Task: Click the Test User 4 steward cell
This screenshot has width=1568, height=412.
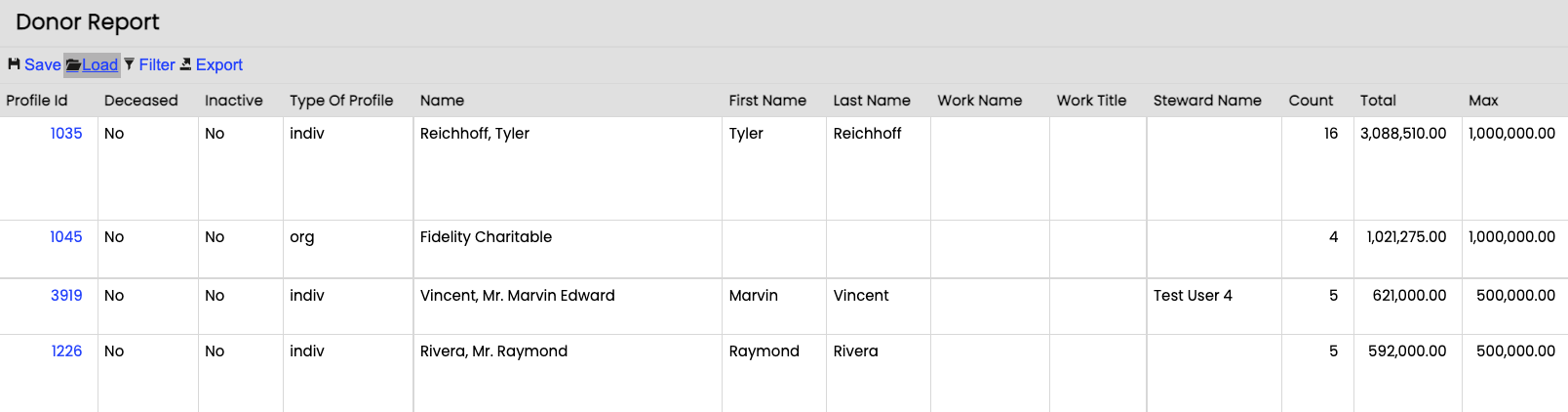Action: point(1193,295)
